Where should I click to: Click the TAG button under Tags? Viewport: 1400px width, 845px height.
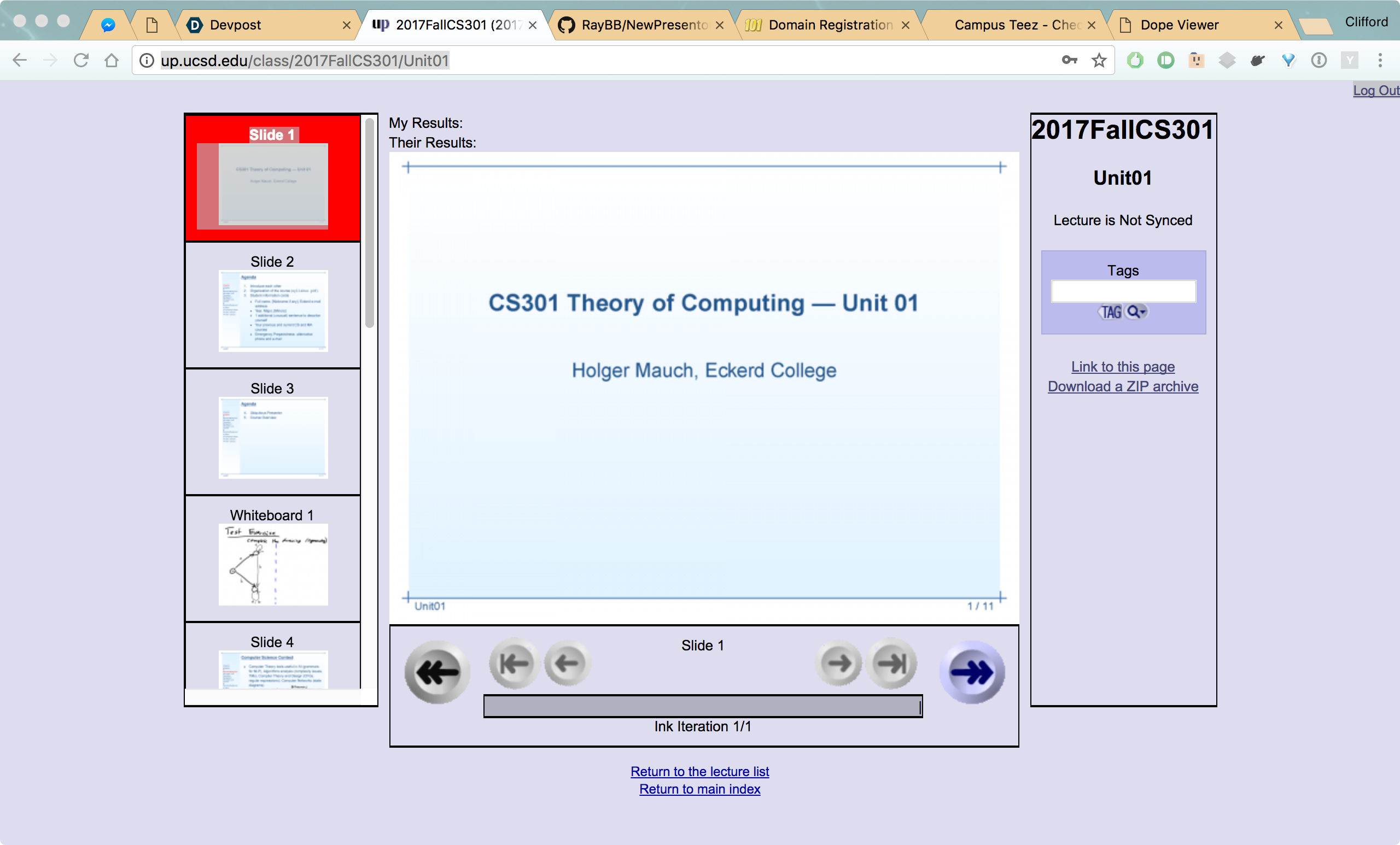click(x=1110, y=312)
